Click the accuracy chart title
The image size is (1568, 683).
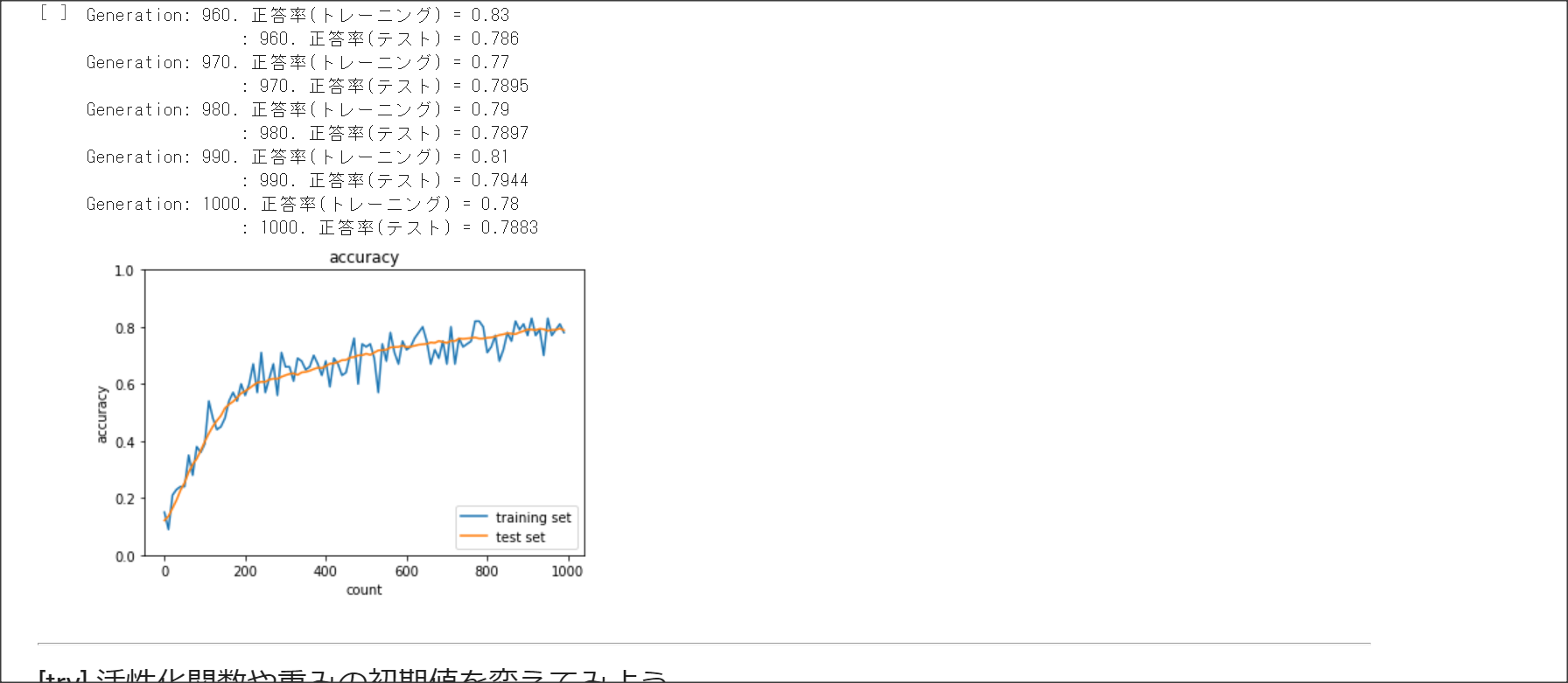tap(364, 257)
